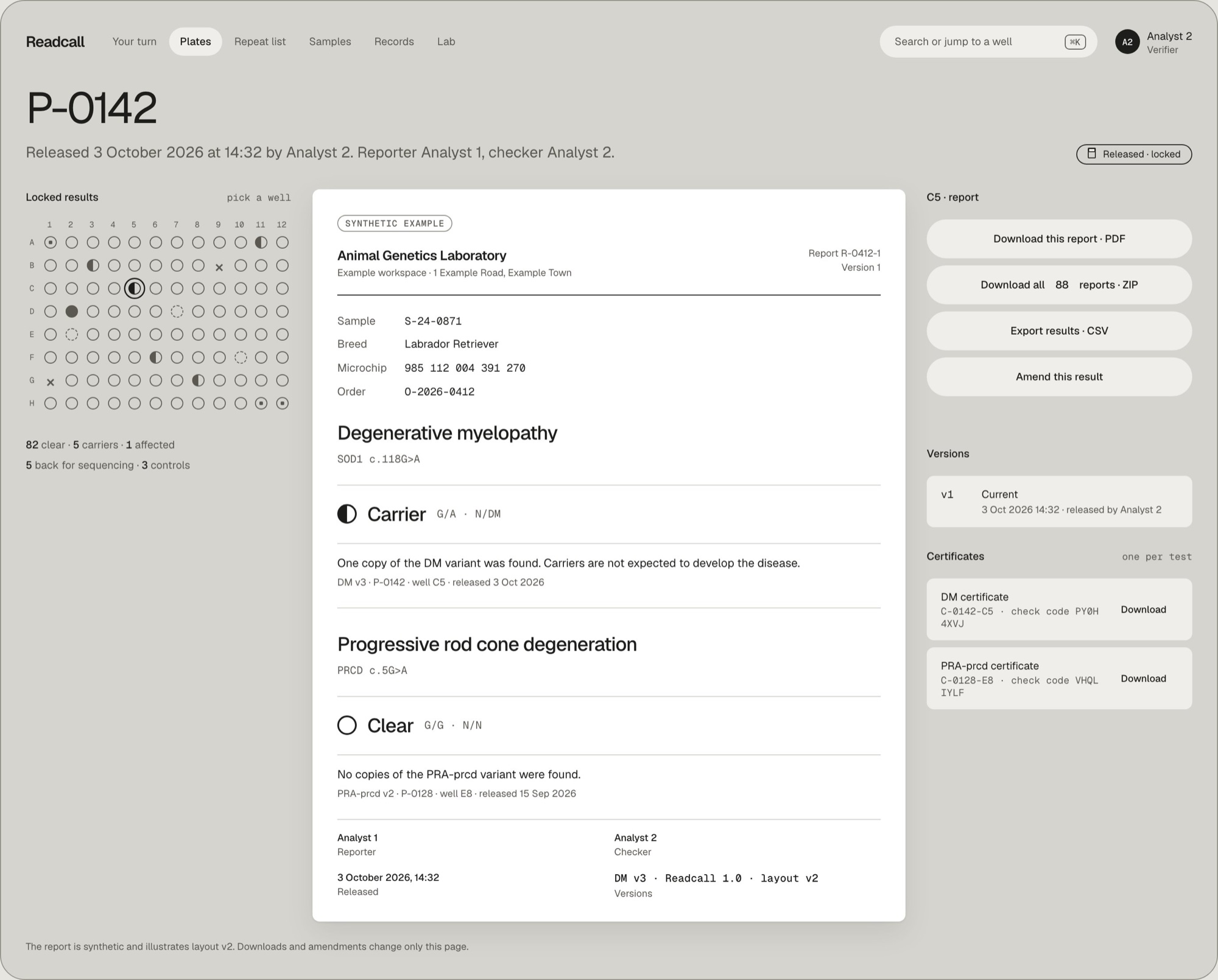
Task: Click the microchip number 985 112 004 391 270
Action: pyautogui.click(x=465, y=368)
